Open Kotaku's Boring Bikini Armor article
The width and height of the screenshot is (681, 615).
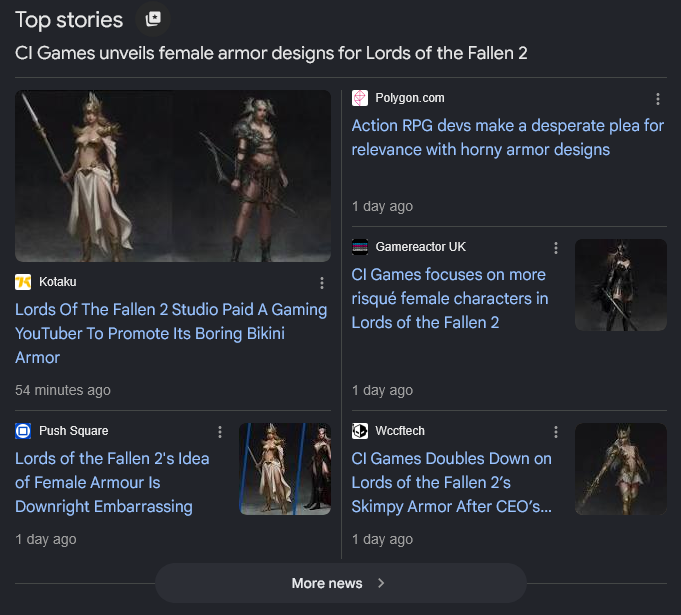pos(171,334)
